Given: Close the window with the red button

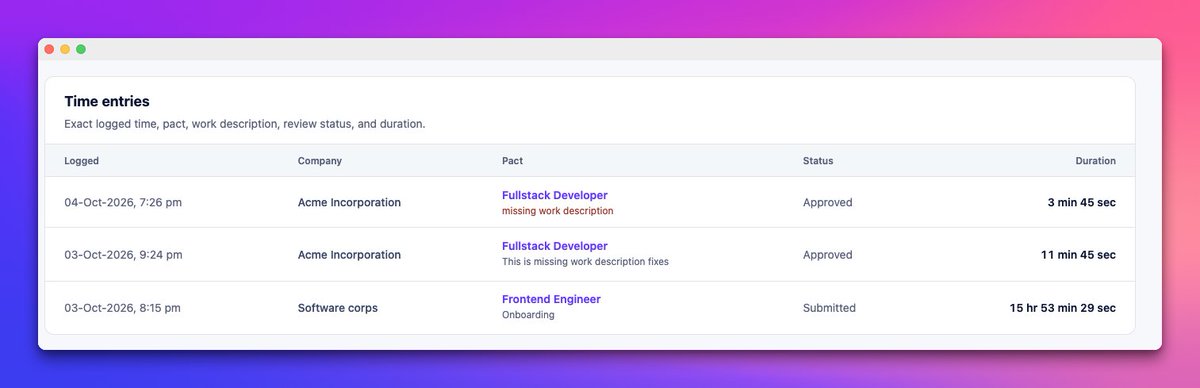Looking at the screenshot, I should pyautogui.click(x=49, y=49).
